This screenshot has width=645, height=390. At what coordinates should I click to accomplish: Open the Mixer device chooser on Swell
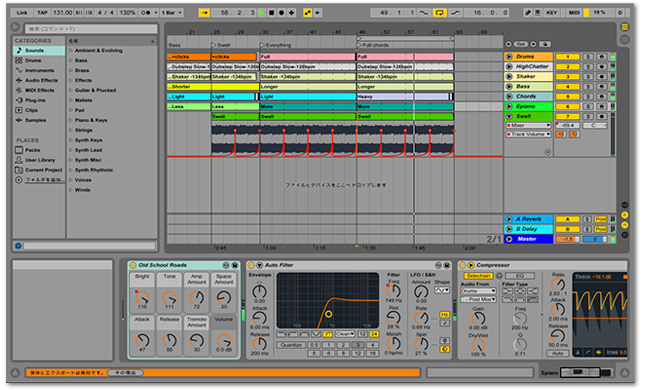click(x=528, y=125)
